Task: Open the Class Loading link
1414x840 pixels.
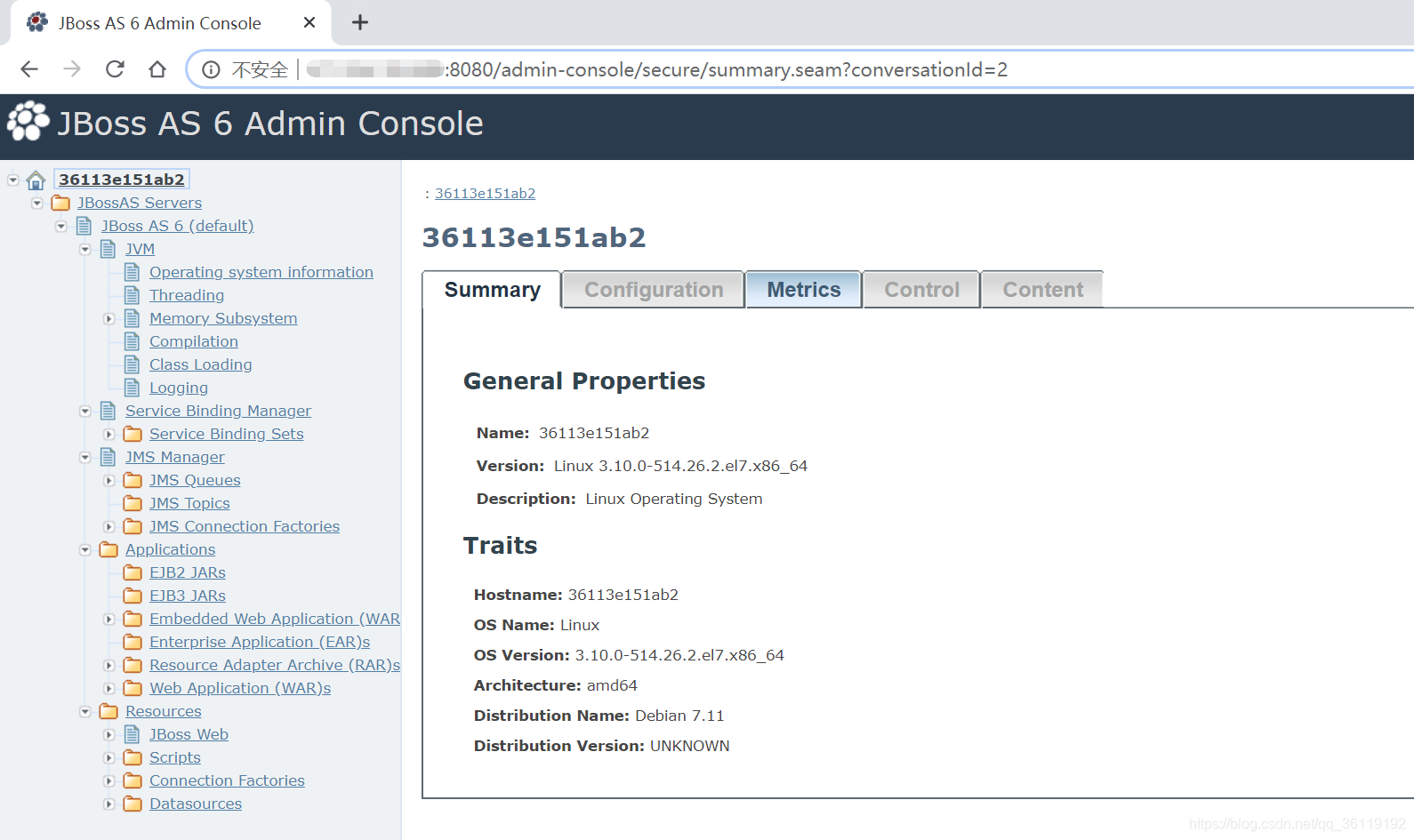Action: coord(201,364)
